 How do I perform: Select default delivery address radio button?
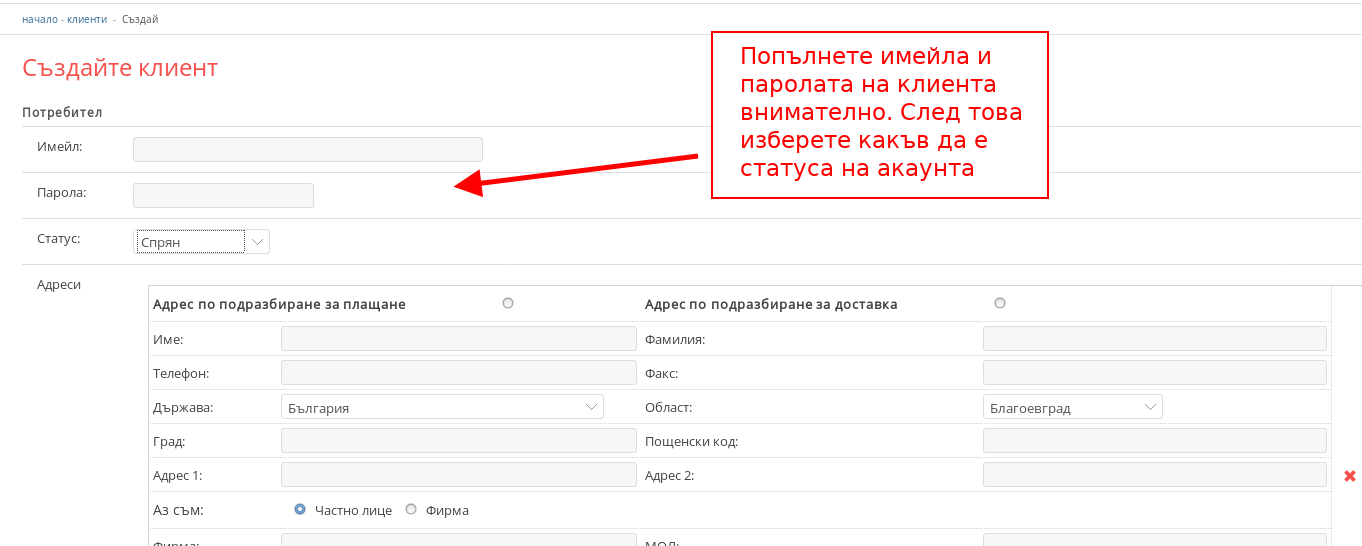coord(1000,303)
